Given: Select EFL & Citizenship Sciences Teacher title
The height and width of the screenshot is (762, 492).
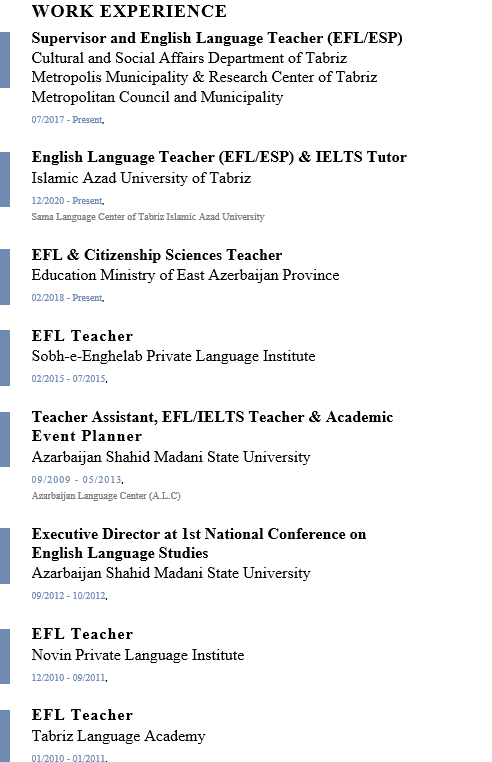Looking at the screenshot, I should pyautogui.click(x=157, y=255).
